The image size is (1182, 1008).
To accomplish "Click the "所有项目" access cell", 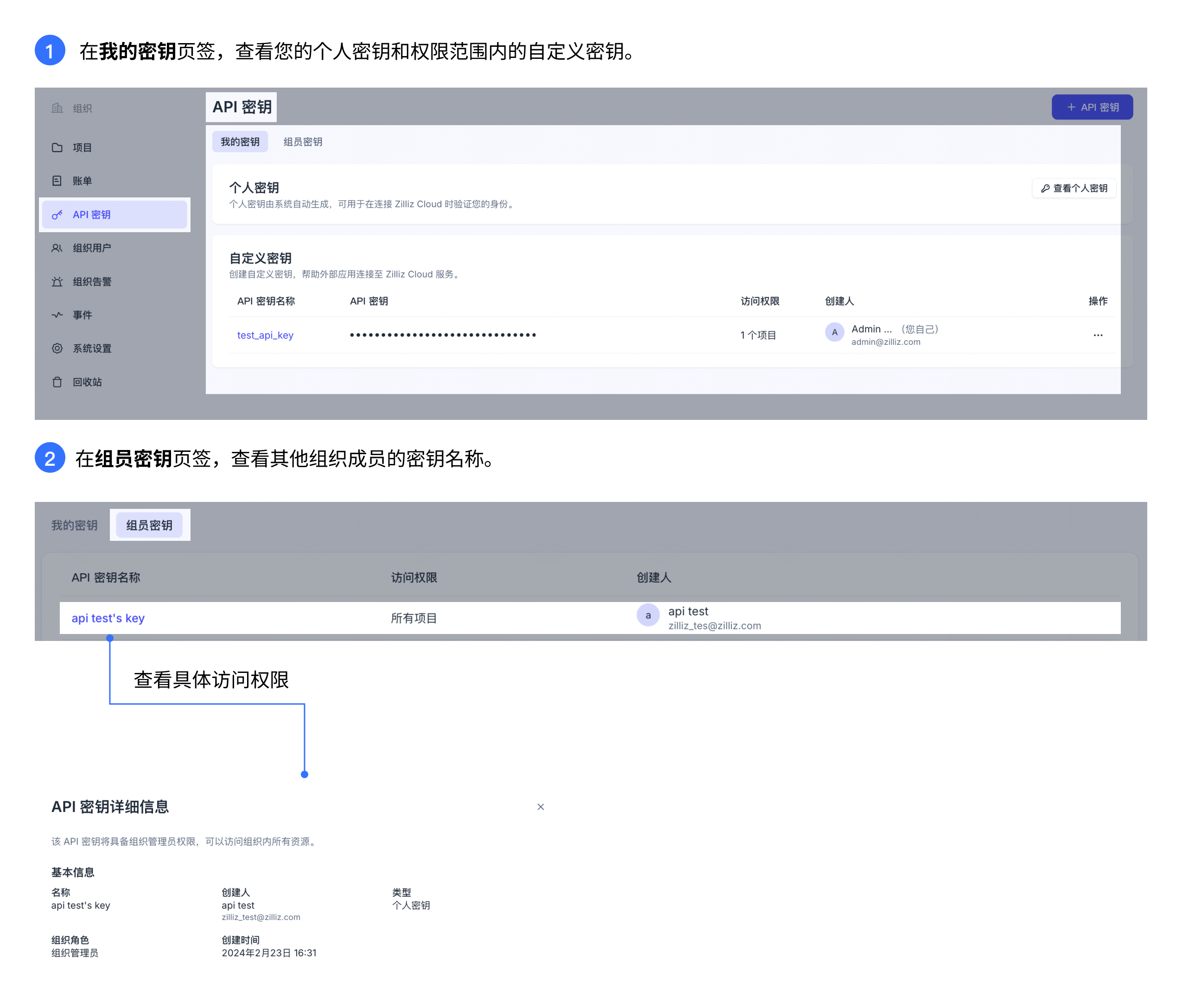I will 413,618.
